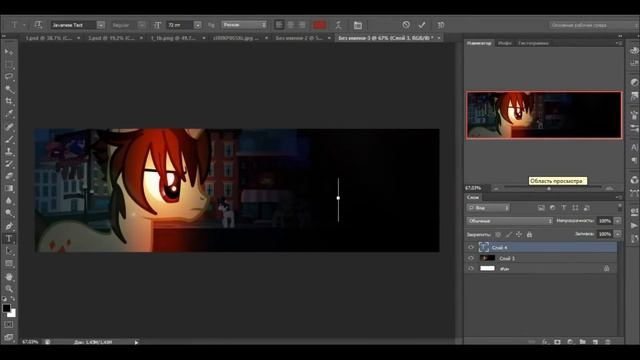Hide the Фон background layer
Screen dimensions: 640x360
point(471,269)
